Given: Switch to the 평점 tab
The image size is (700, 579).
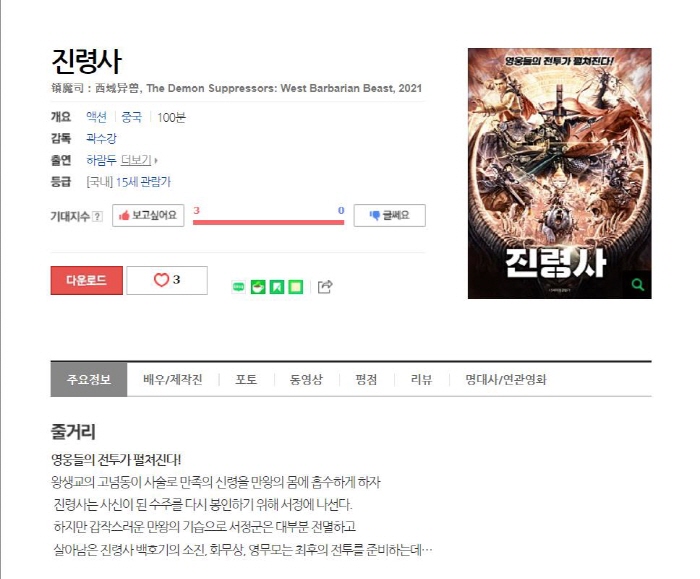Looking at the screenshot, I should (x=366, y=379).
